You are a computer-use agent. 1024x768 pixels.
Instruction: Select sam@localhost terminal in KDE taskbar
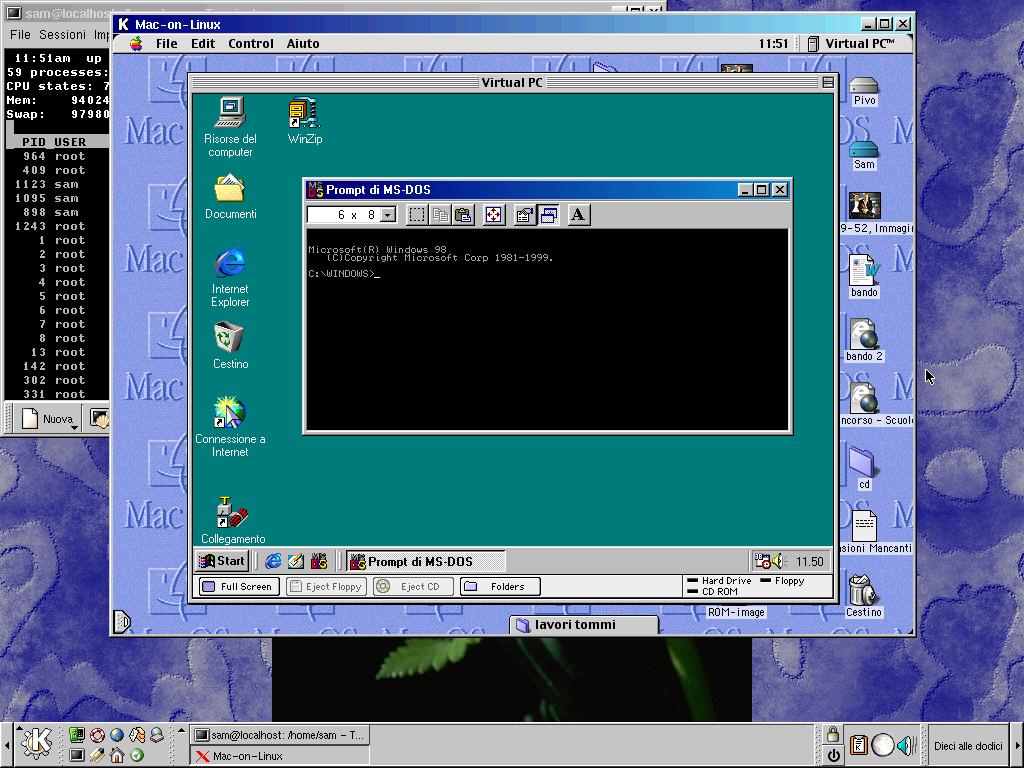coord(280,735)
